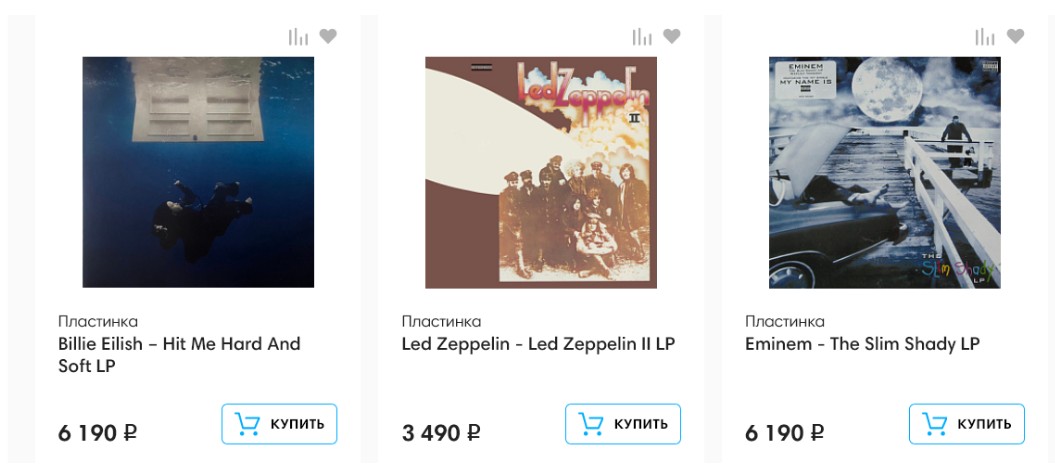Click 'Пластинка' category above Led Zeppelin title
The height and width of the screenshot is (465, 1055).
(441, 321)
